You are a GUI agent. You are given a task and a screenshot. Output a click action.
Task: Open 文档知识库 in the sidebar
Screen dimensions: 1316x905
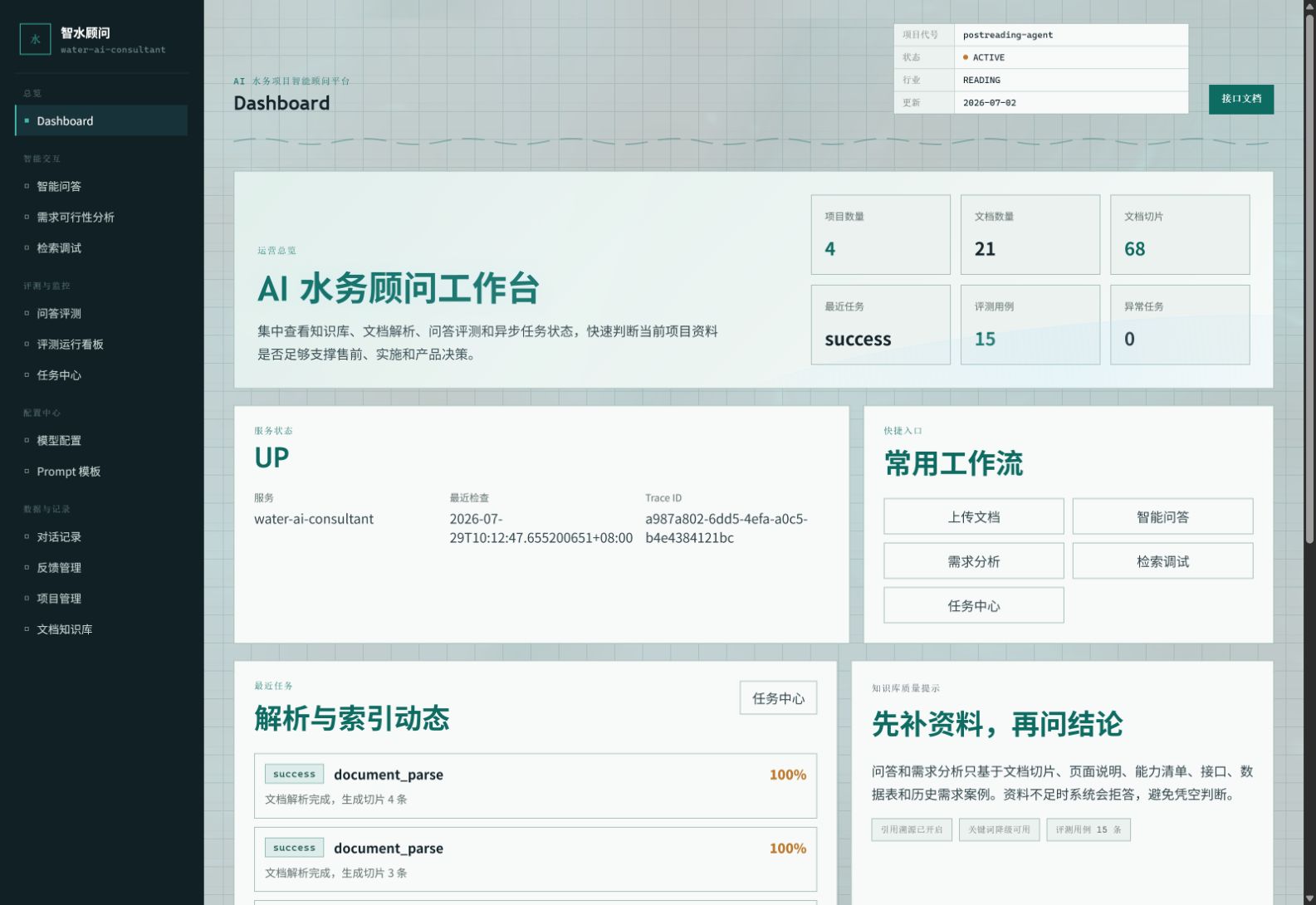tap(101, 629)
